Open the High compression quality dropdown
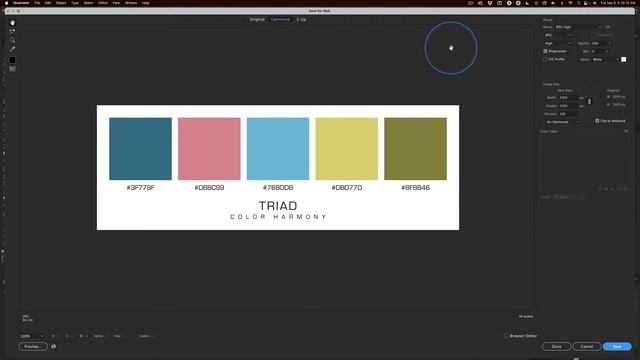The width and height of the screenshot is (640, 360). click(558, 43)
